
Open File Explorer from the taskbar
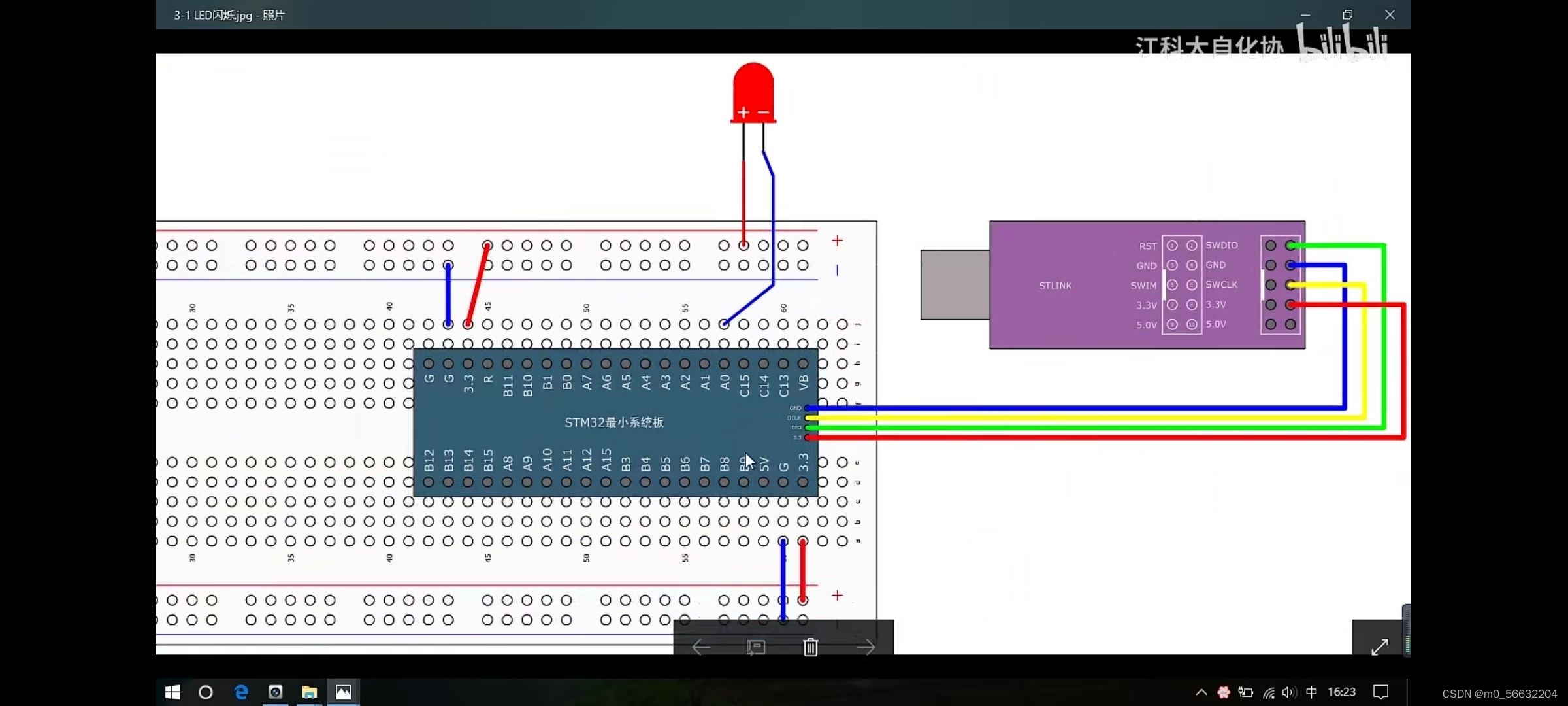[309, 692]
